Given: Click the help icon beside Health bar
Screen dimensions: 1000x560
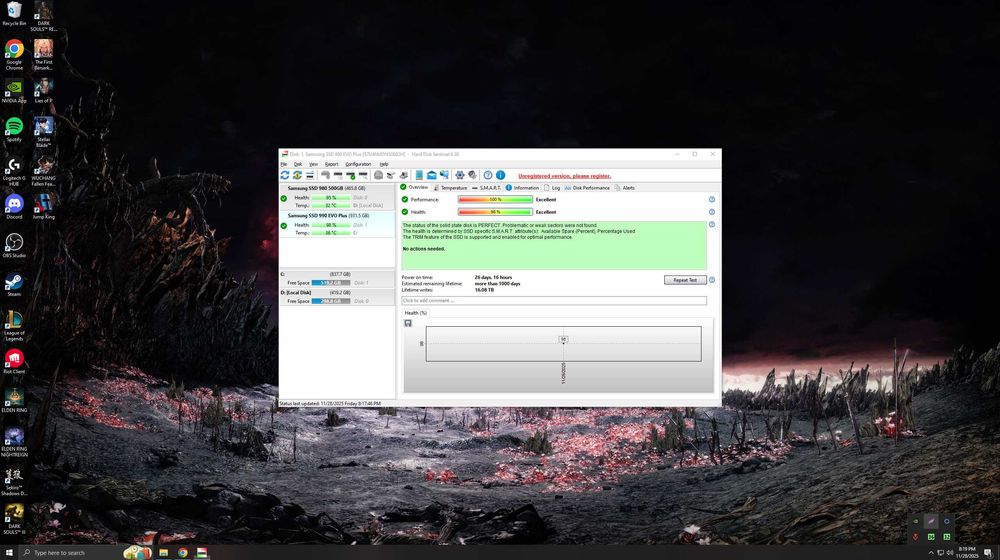Looking at the screenshot, I should click(712, 212).
